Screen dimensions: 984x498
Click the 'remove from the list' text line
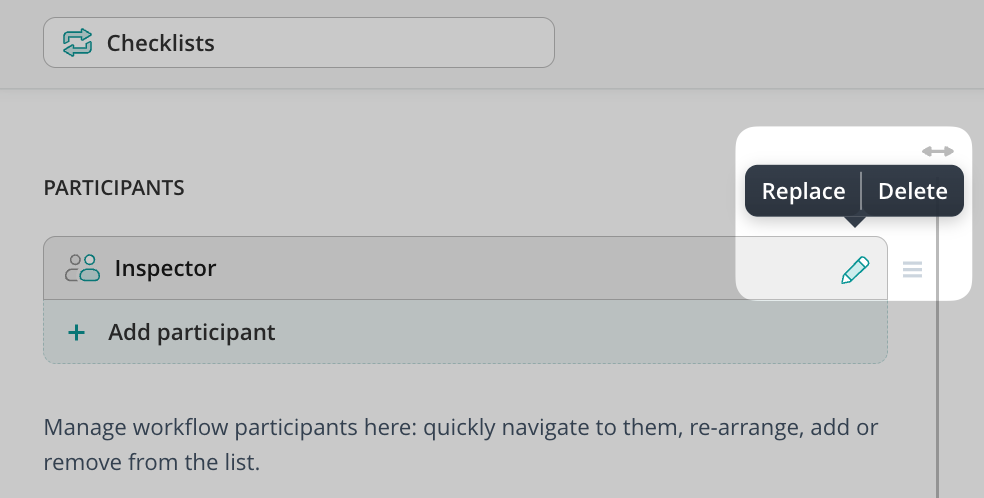point(151,464)
